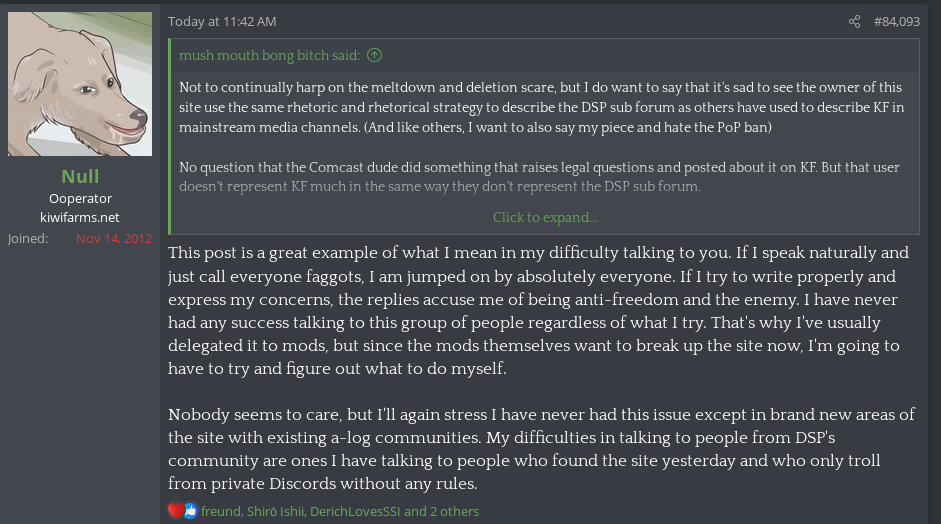Open the Null username profile link
The height and width of the screenshot is (524, 941).
coord(80,177)
